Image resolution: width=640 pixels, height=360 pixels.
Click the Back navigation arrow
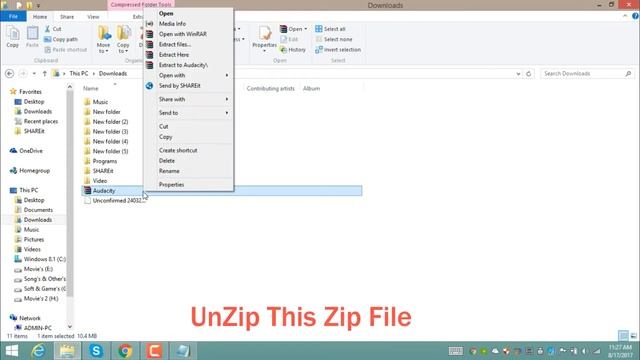tap(9, 73)
